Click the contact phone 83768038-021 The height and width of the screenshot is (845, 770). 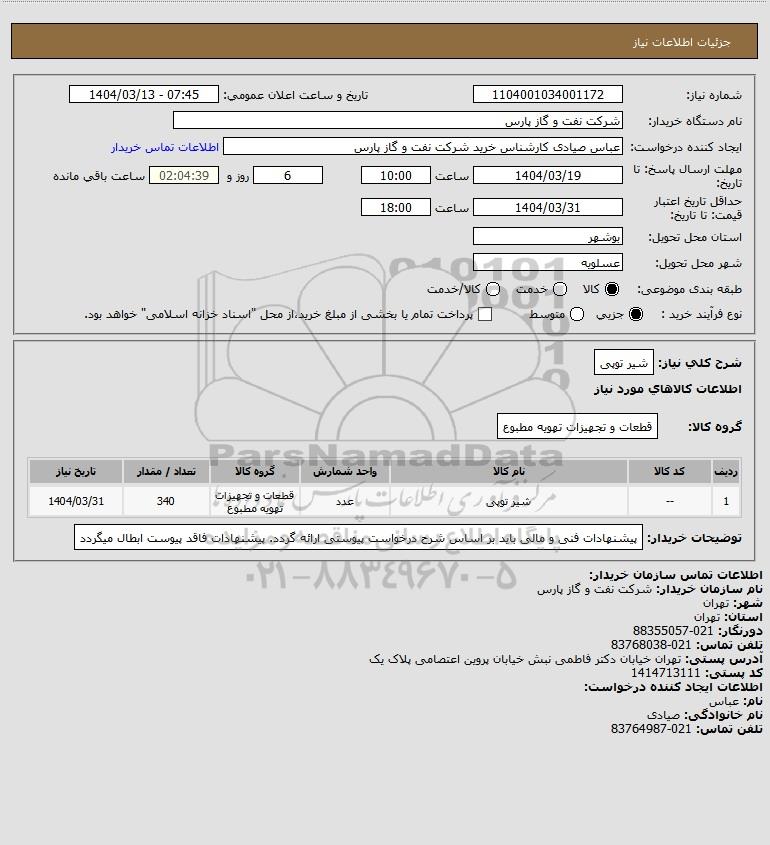651,645
